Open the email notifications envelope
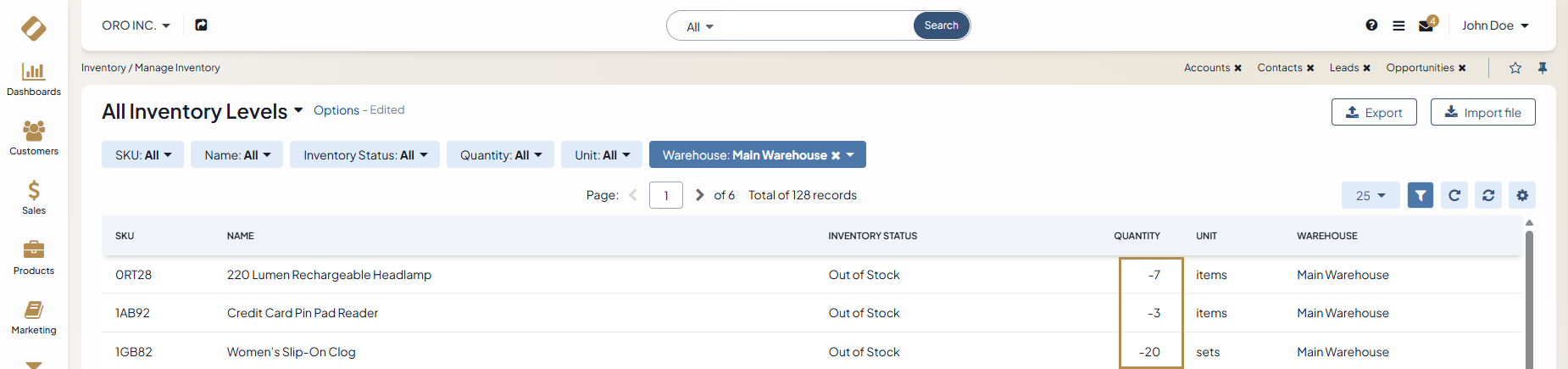The width and height of the screenshot is (1568, 369). (x=1426, y=25)
